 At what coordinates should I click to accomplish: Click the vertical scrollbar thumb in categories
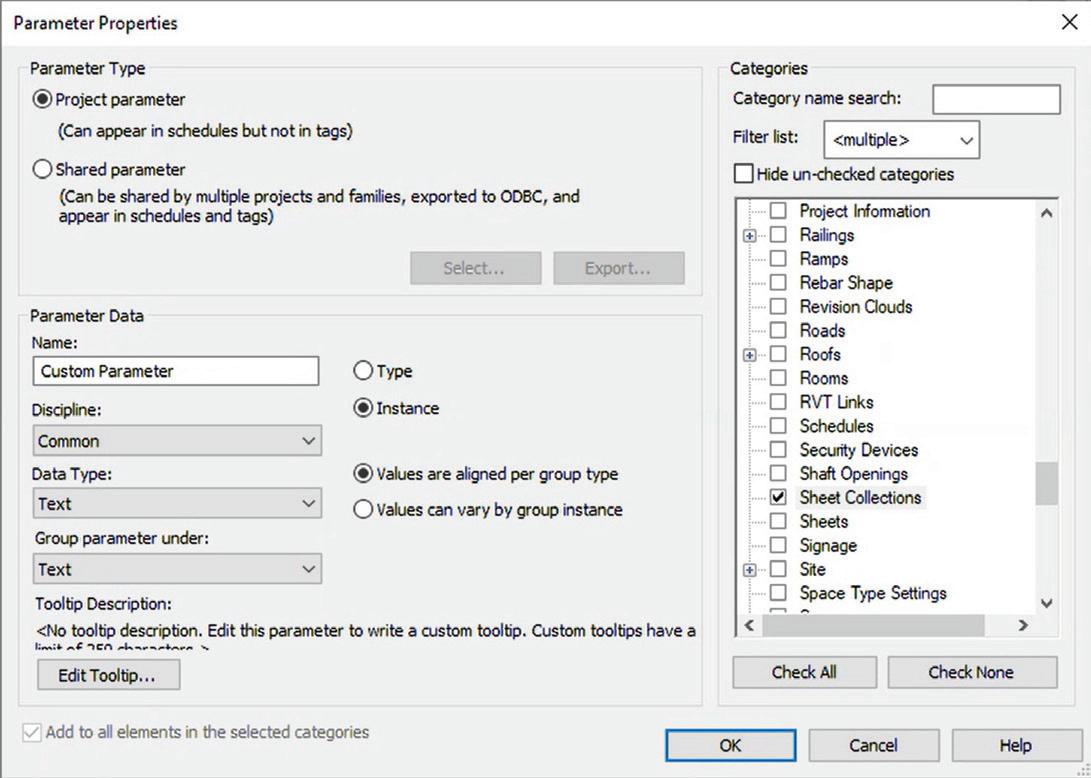point(1046,484)
